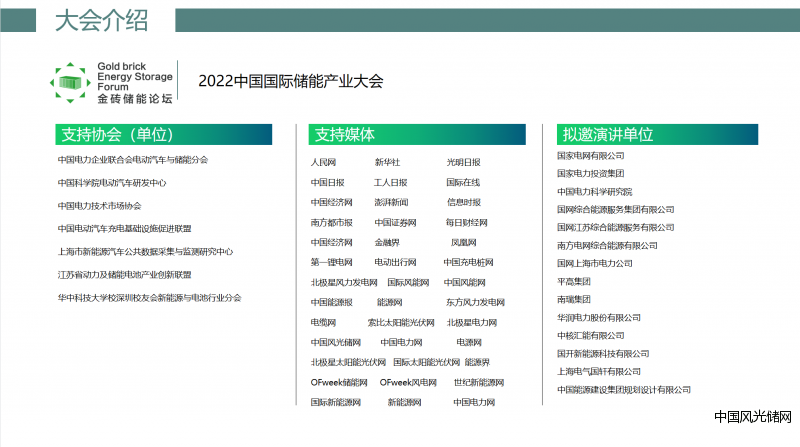Click 国网江苏综合能源服务有限公司 entry
This screenshot has width=800, height=447.
[616, 228]
